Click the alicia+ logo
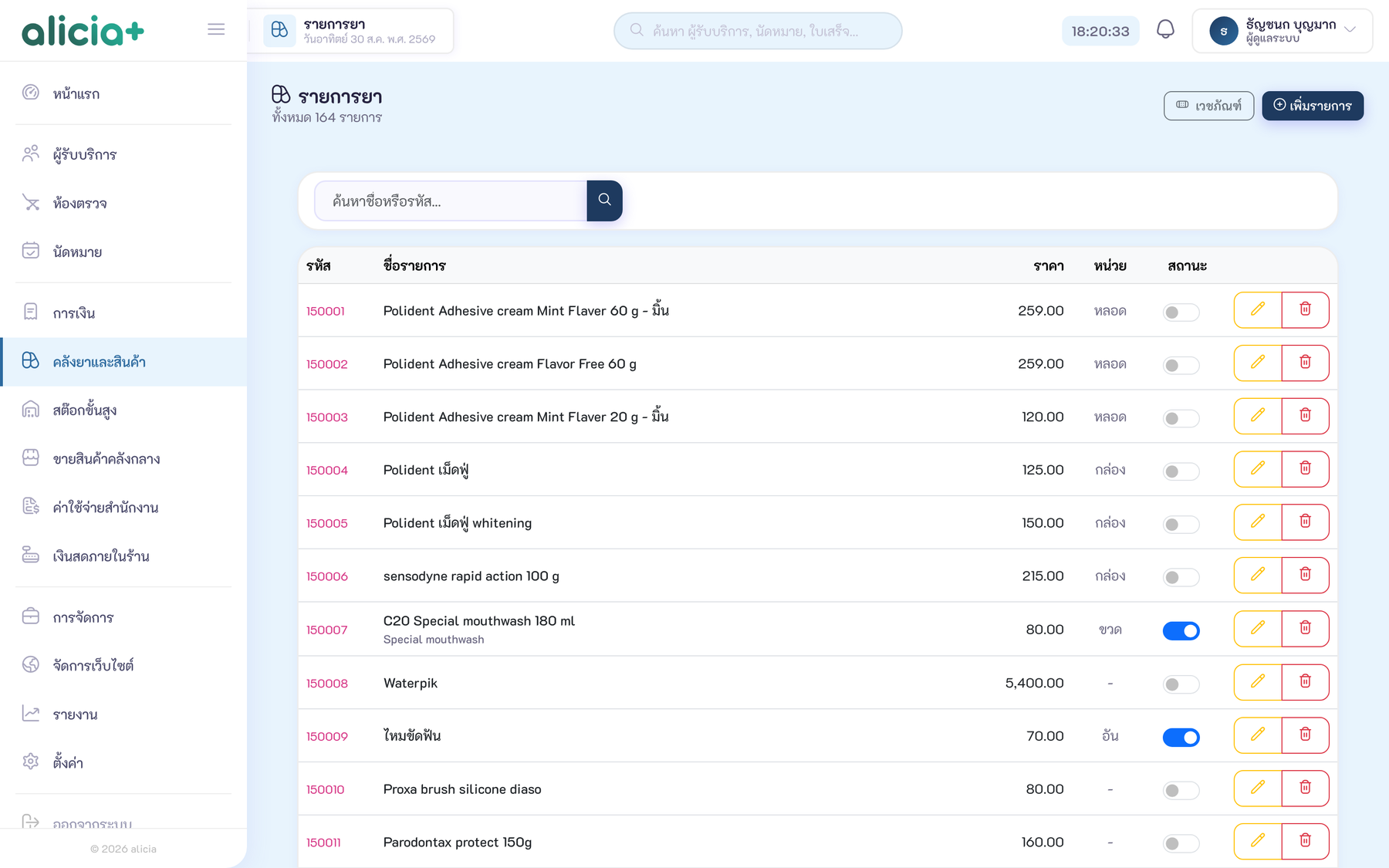 coord(83,31)
